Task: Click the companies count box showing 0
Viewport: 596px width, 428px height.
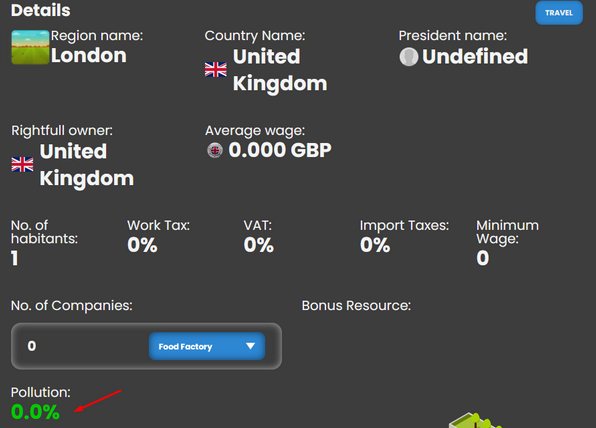Action: (x=146, y=346)
